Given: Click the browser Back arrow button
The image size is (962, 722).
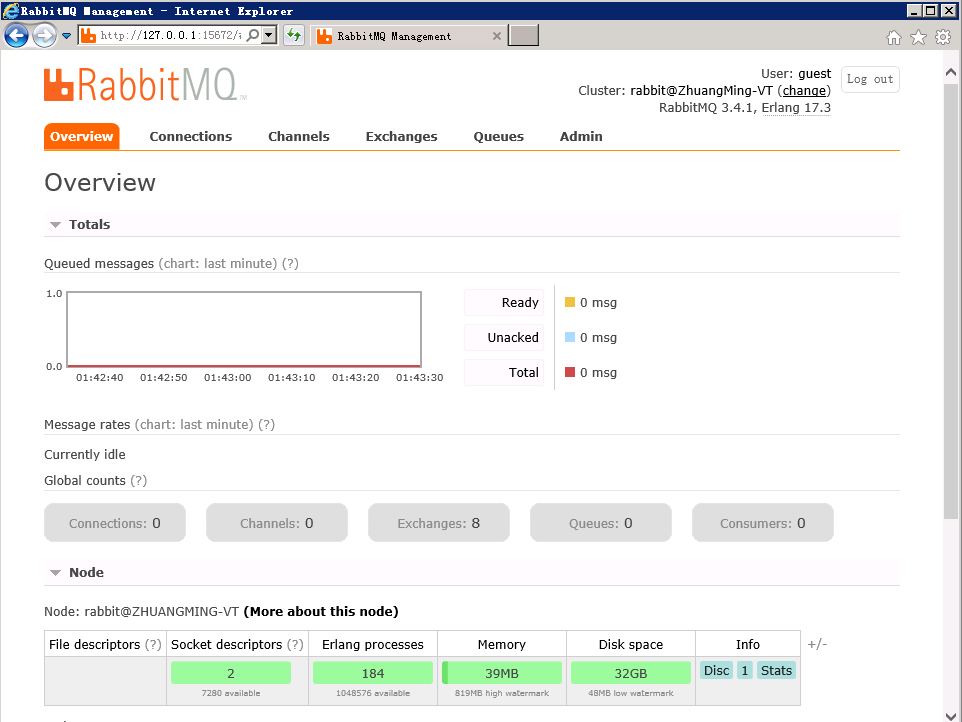Looking at the screenshot, I should (x=16, y=36).
